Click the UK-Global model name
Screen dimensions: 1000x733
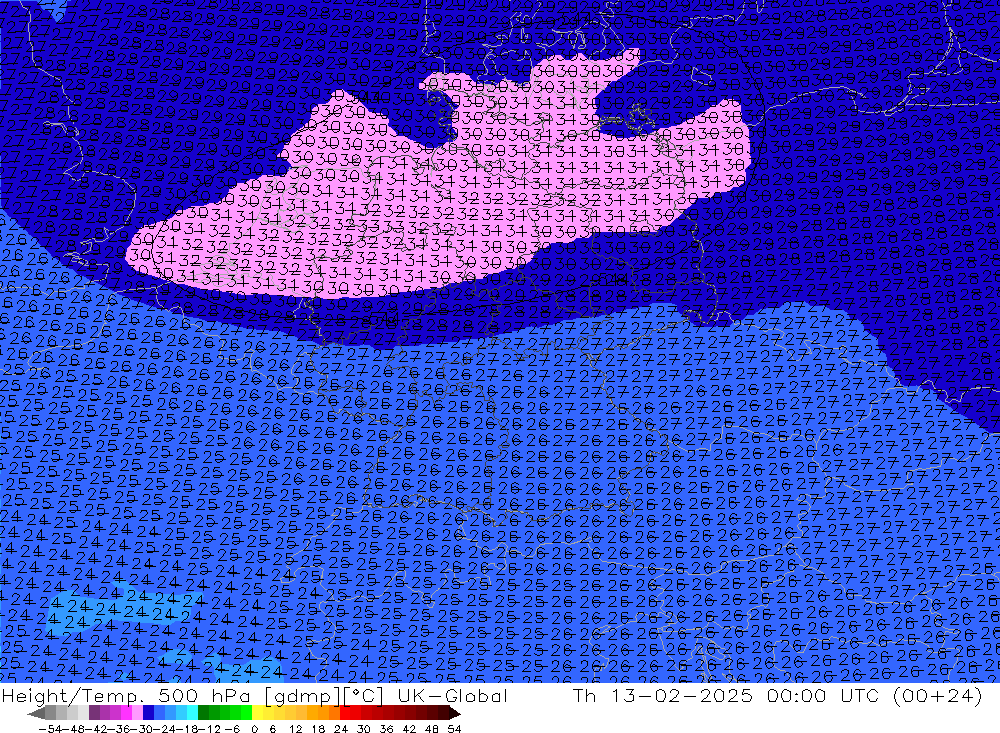tap(452, 697)
